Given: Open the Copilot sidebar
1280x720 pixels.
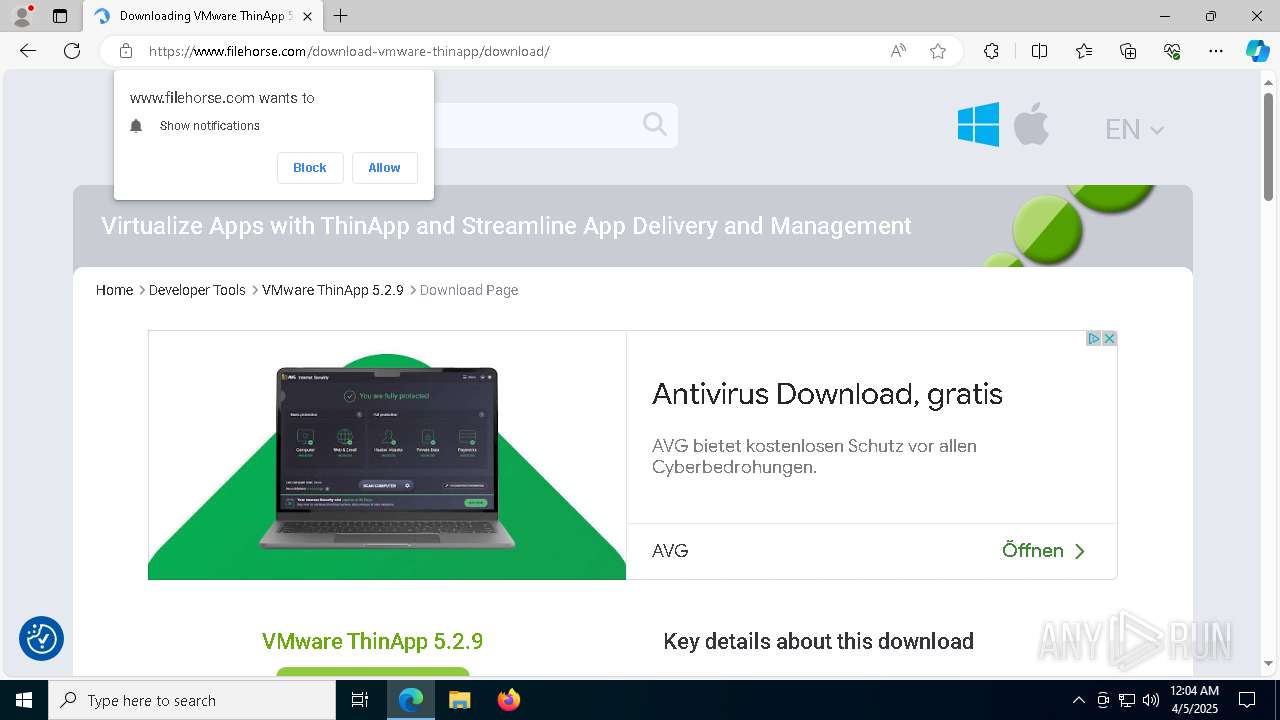Looking at the screenshot, I should point(1257,51).
